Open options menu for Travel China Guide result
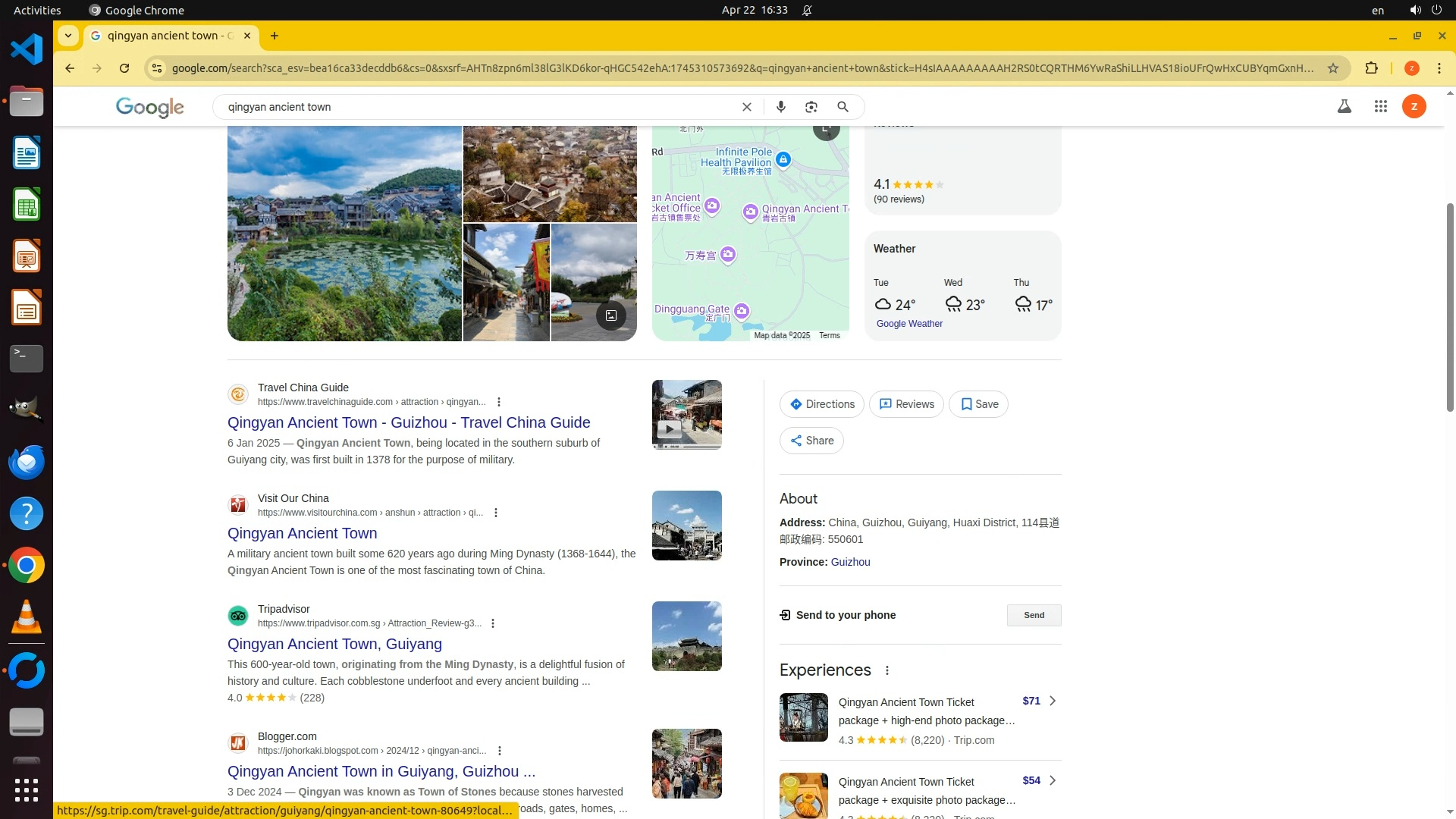 tap(499, 402)
